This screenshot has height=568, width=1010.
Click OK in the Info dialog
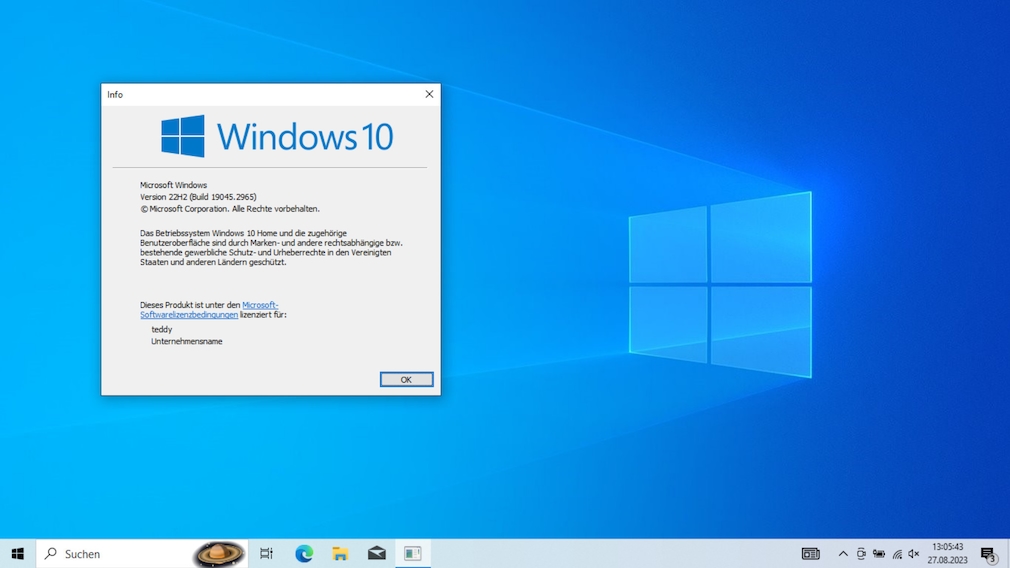point(406,380)
